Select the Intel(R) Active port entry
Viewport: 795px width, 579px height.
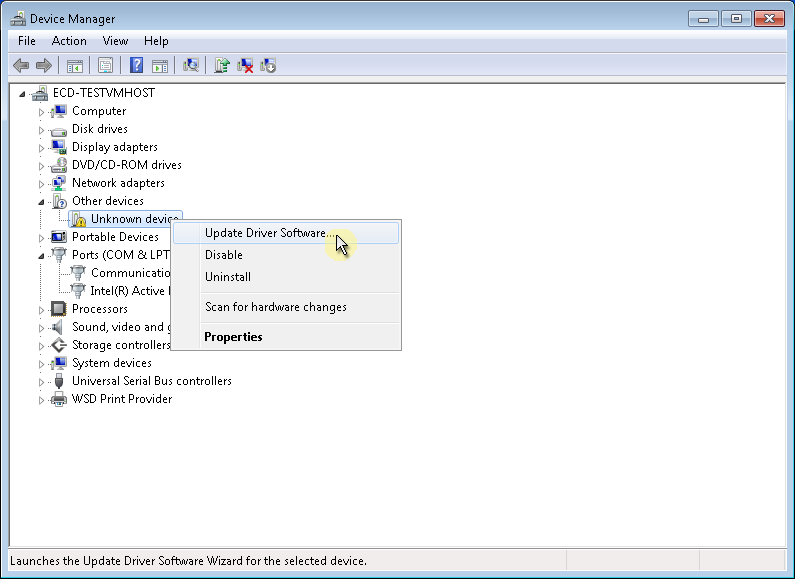pos(130,291)
